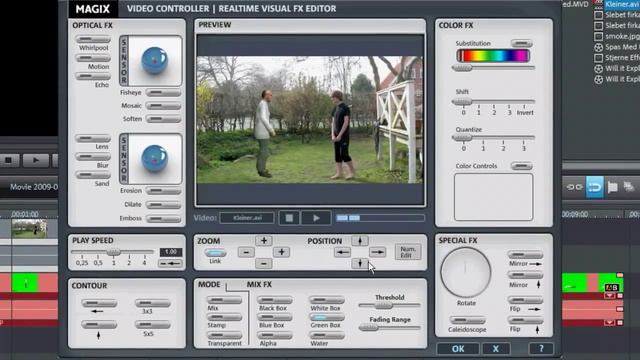This screenshot has width=640, height=360.
Task: Play the preview video
Action: (316, 218)
